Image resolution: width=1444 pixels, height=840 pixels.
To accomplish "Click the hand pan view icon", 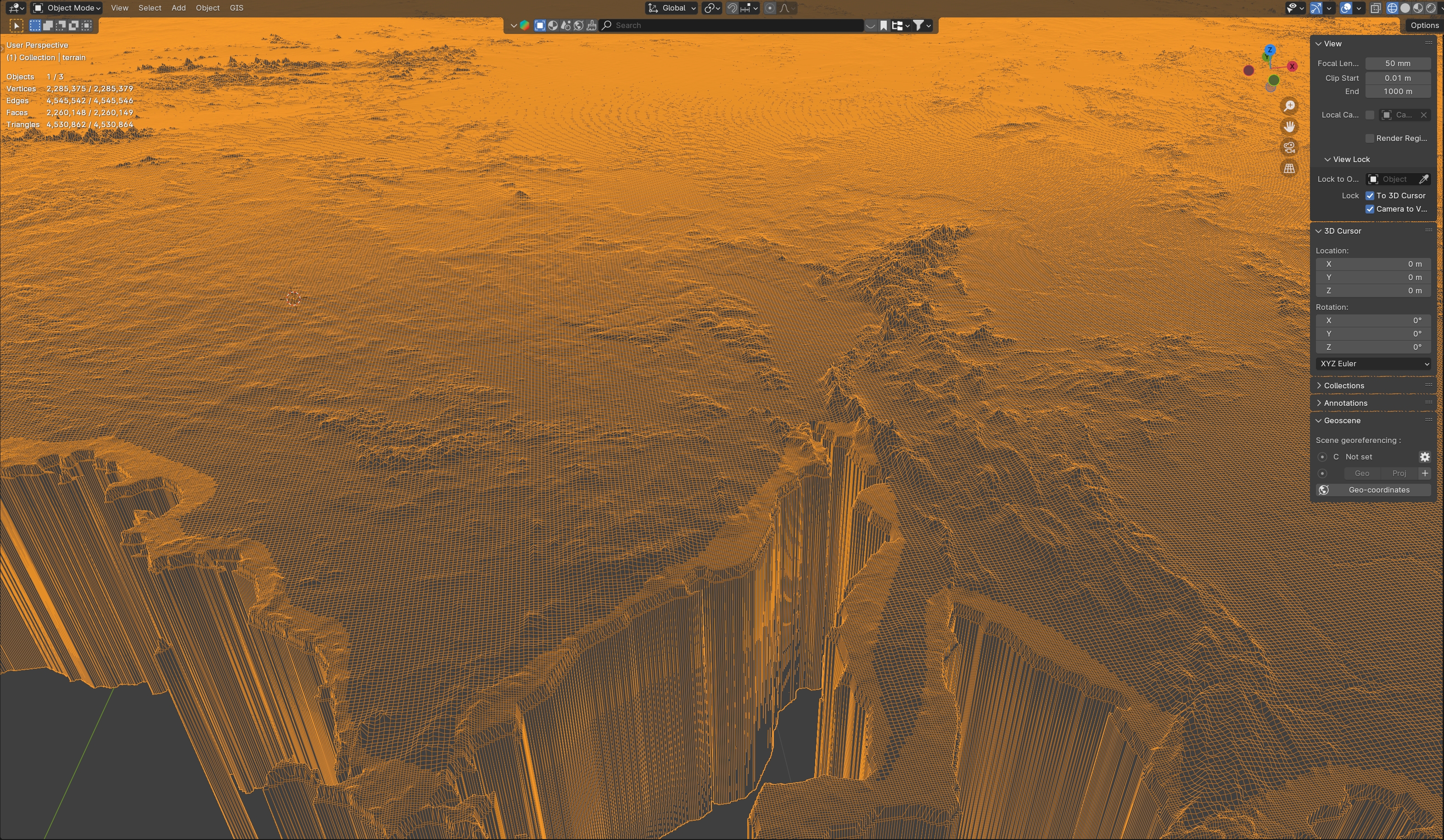I will pos(1289,127).
